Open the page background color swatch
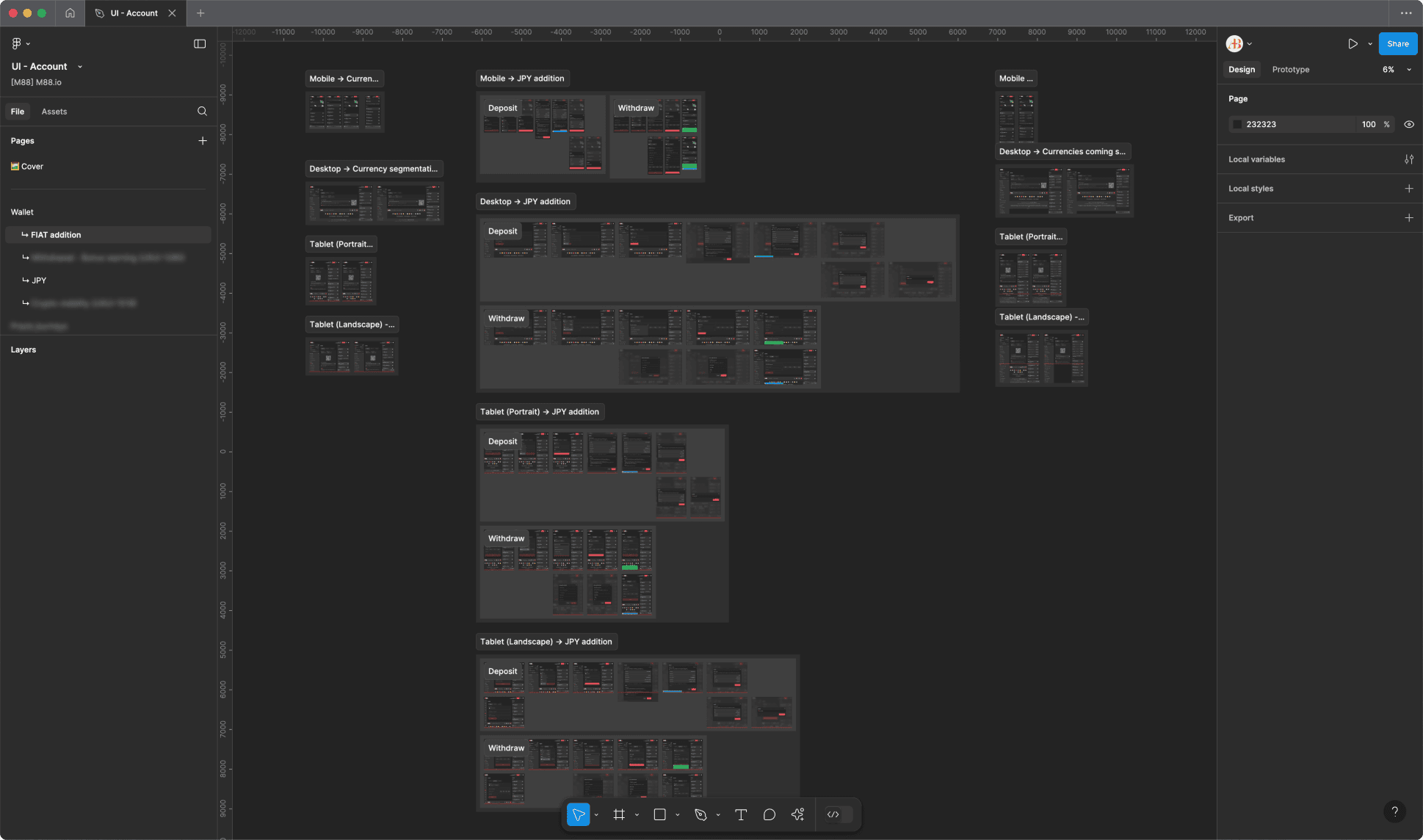The width and height of the screenshot is (1423, 840). (1237, 124)
